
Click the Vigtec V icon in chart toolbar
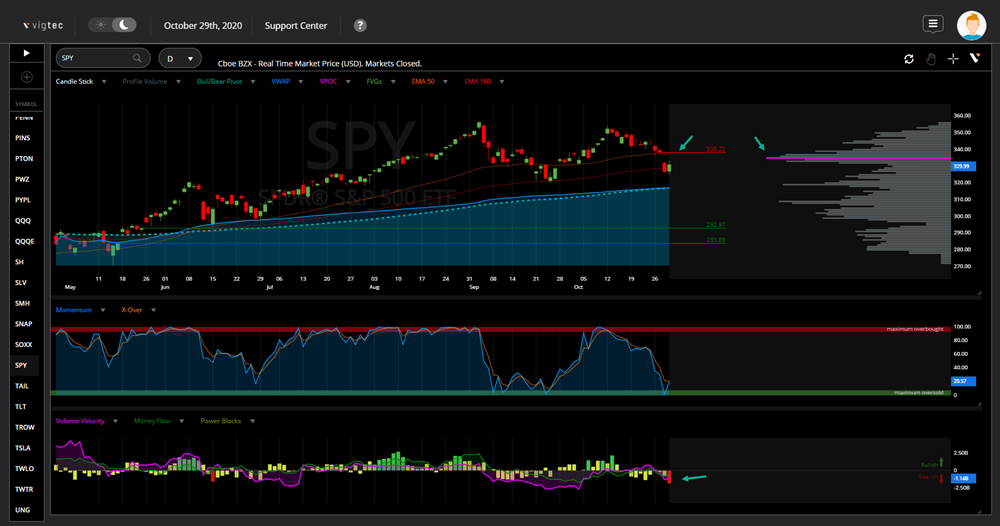974,59
